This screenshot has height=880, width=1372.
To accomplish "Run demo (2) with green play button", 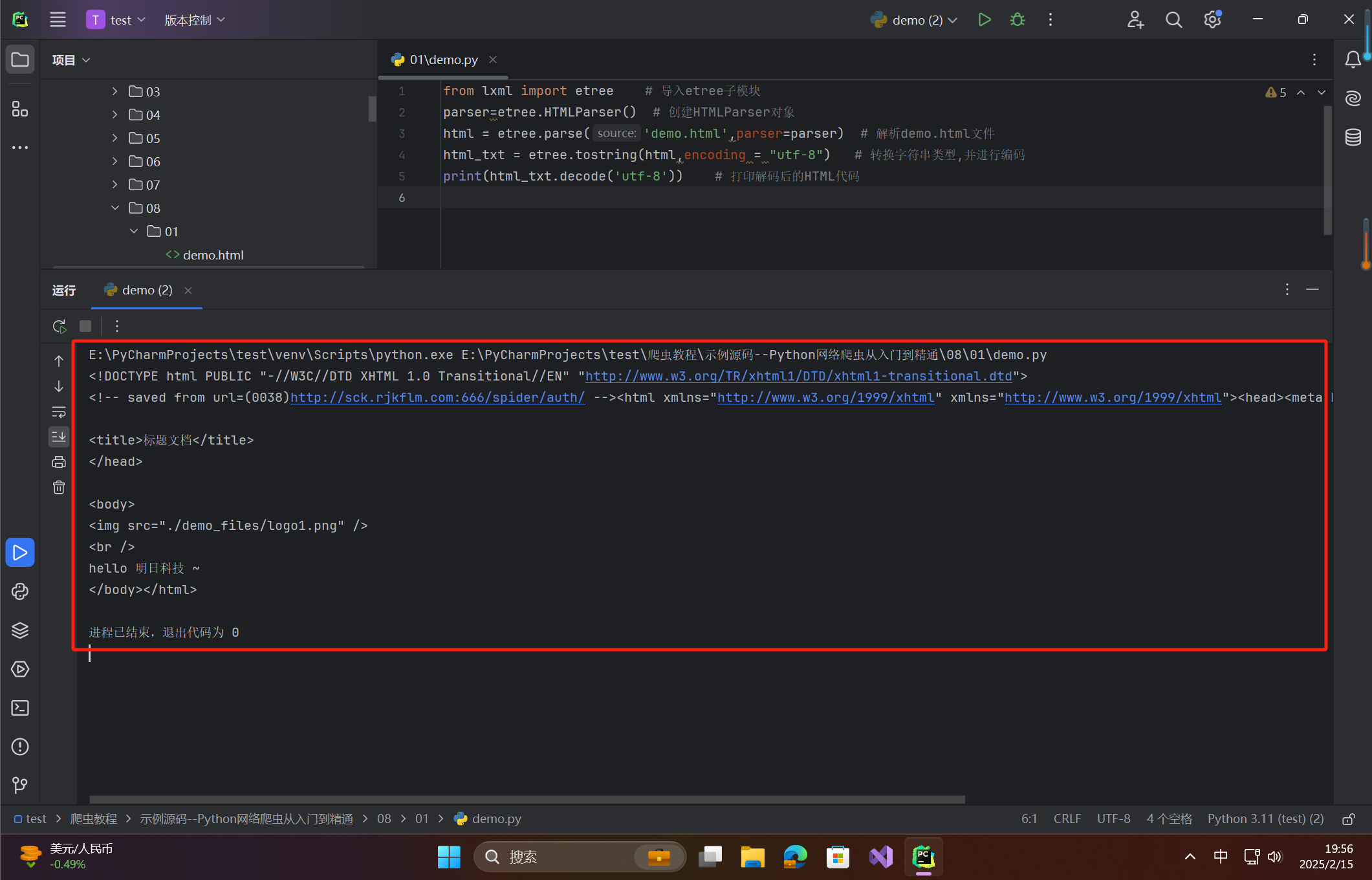I will 984,20.
